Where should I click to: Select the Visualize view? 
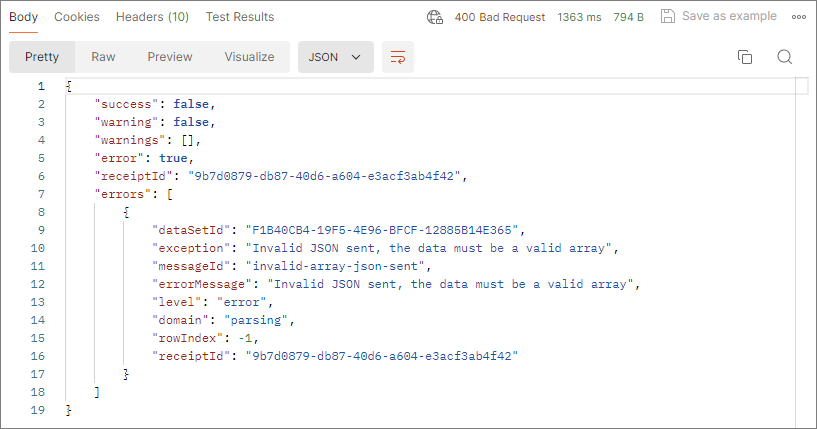click(x=249, y=57)
